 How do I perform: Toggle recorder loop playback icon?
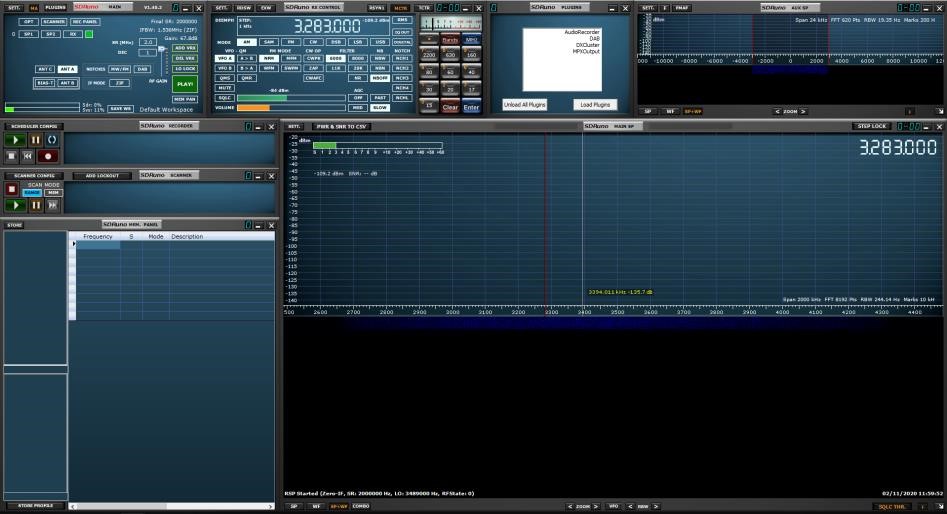pos(52,141)
